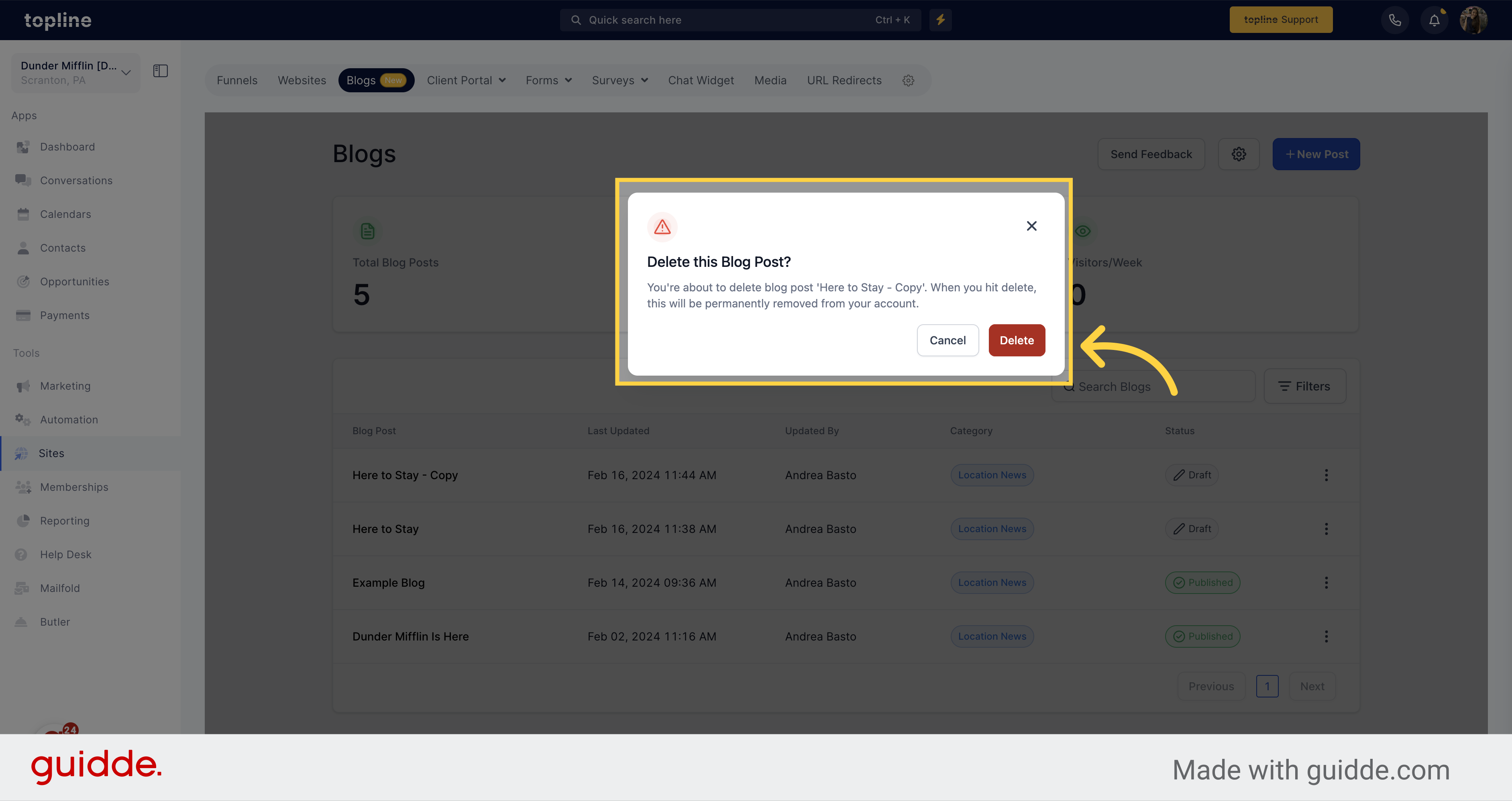
Task: Switch to the Websites tab
Action: click(x=302, y=80)
